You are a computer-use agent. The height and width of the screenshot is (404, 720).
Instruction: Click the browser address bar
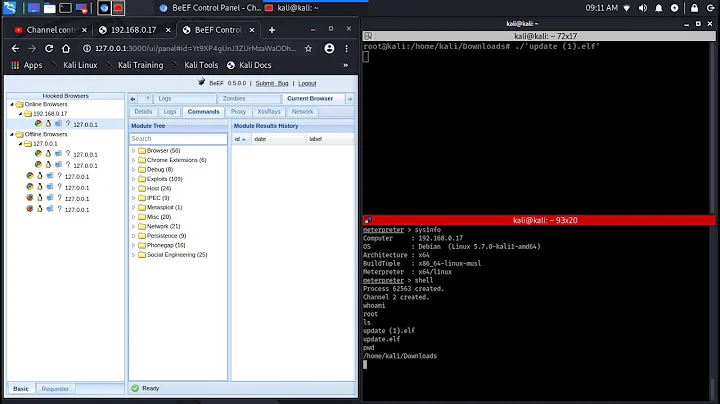click(196, 48)
